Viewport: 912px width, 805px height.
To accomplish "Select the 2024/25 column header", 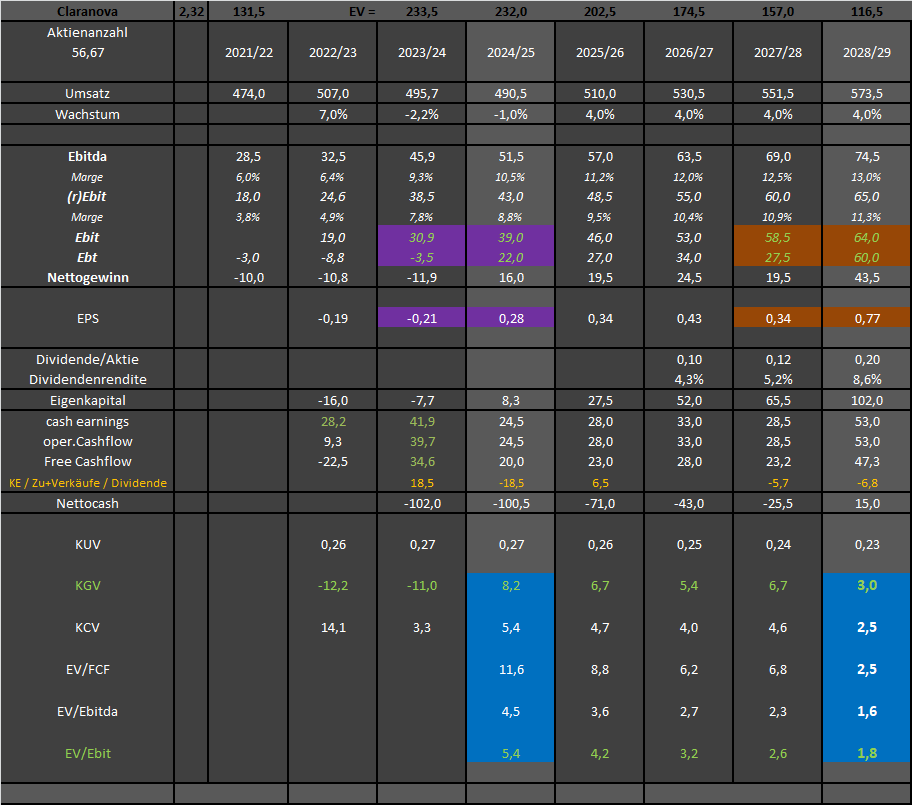I will coord(510,52).
